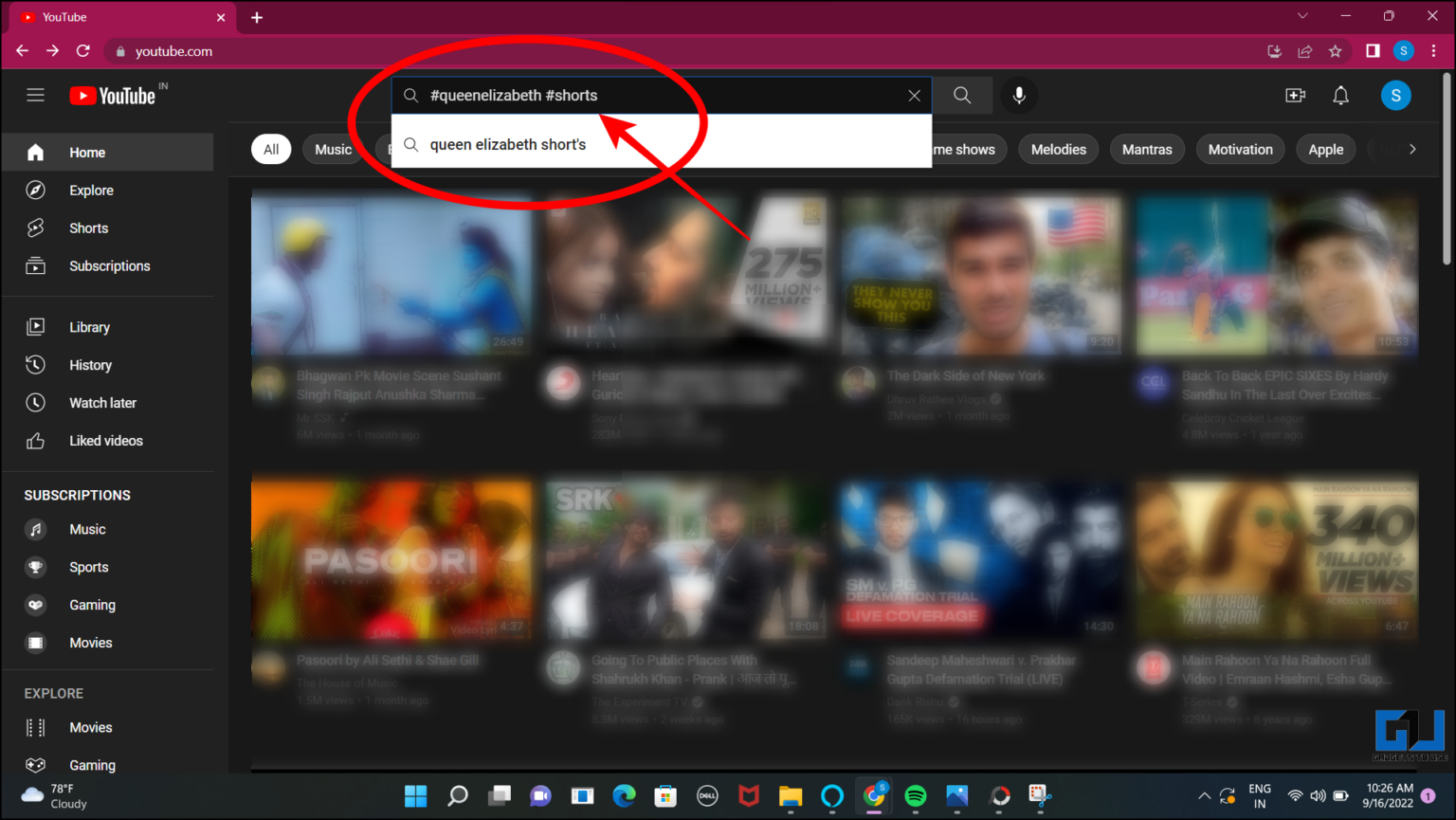Open the browser tab search dropdown arrow

(x=1302, y=15)
